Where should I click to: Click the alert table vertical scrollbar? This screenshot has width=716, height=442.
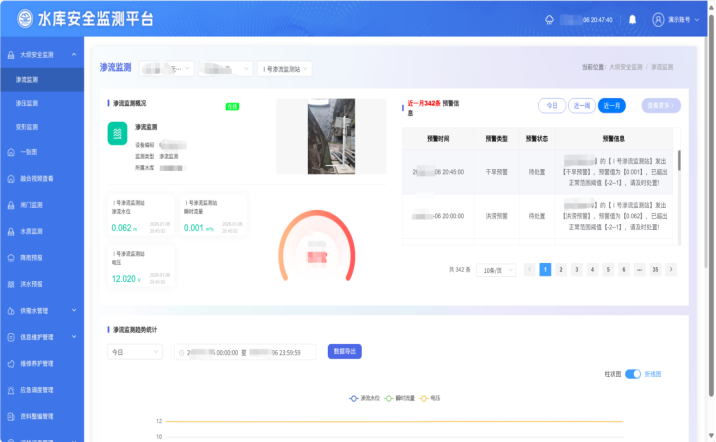(x=679, y=160)
